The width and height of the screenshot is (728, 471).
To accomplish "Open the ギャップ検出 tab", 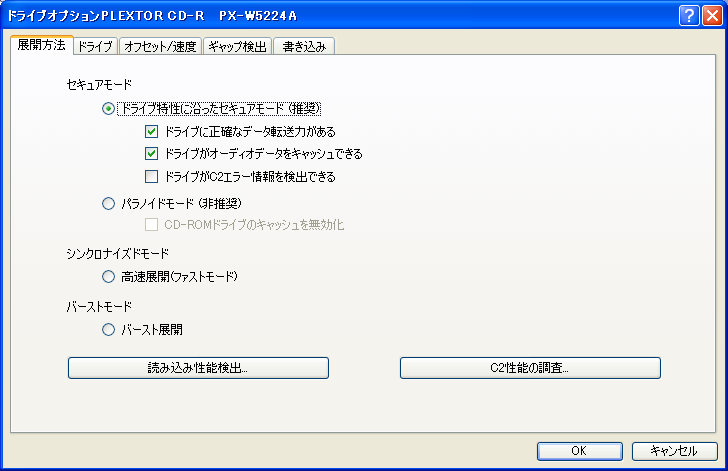I will click(x=237, y=46).
